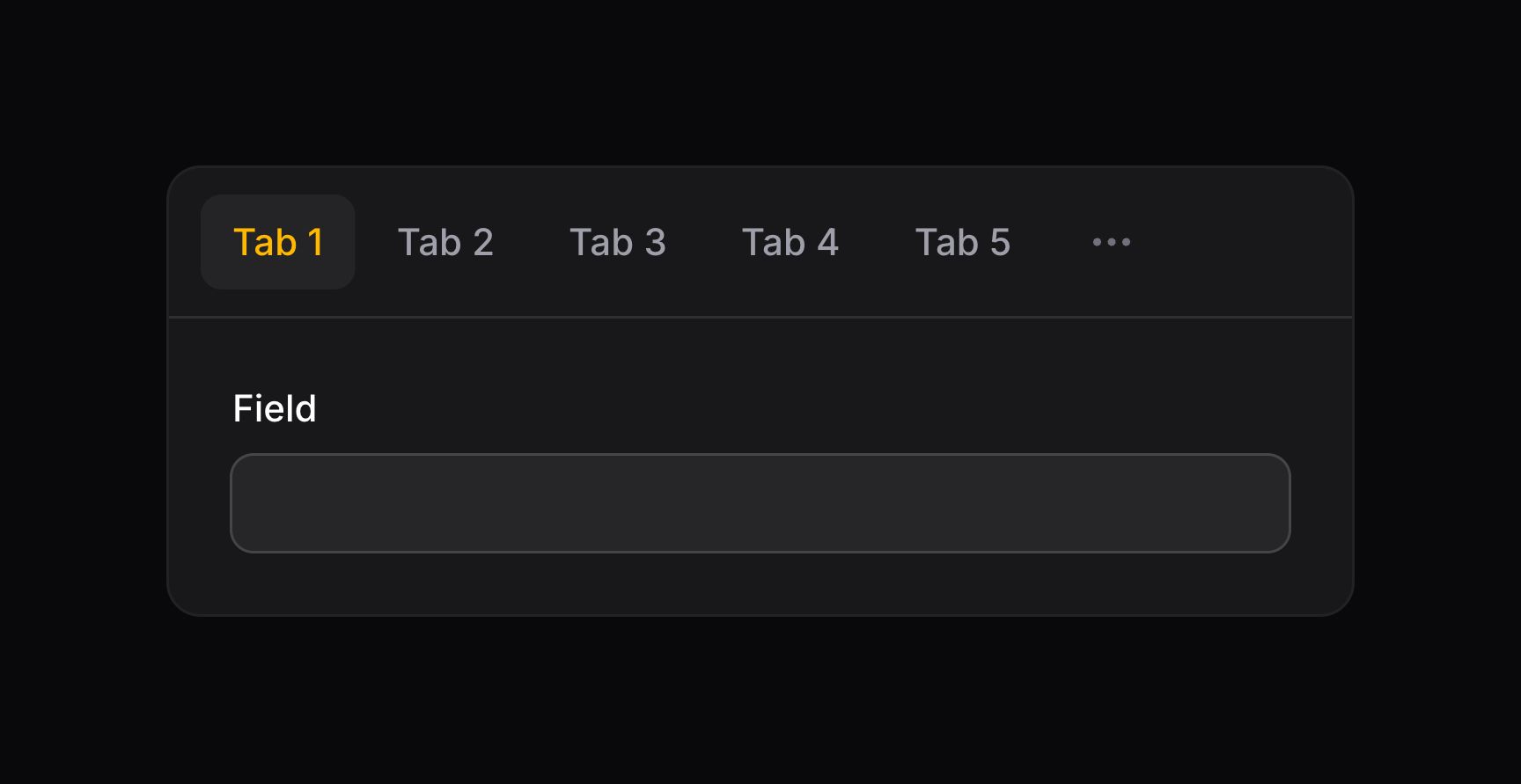The width and height of the screenshot is (1521, 784).
Task: Focus the empty input box below Field
Action: (760, 502)
